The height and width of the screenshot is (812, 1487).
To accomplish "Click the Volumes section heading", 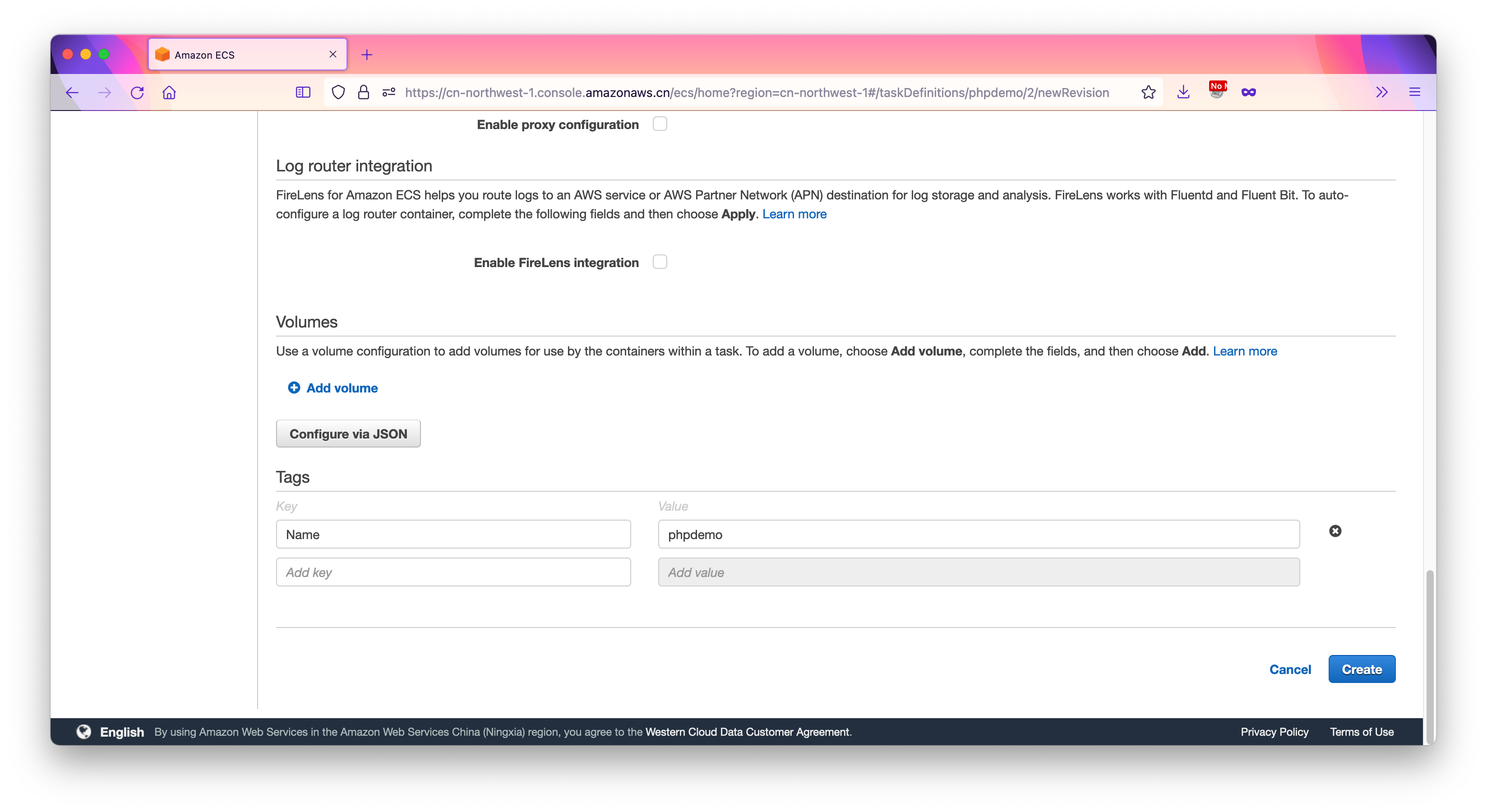I will (306, 322).
